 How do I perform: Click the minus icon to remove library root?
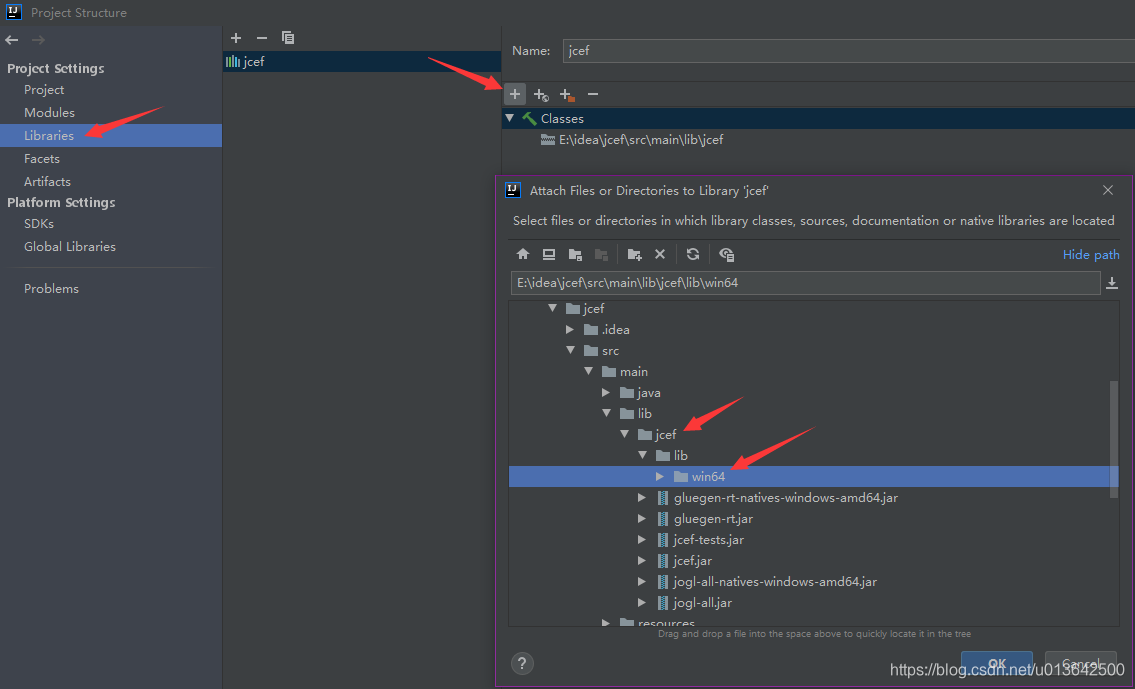[592, 94]
